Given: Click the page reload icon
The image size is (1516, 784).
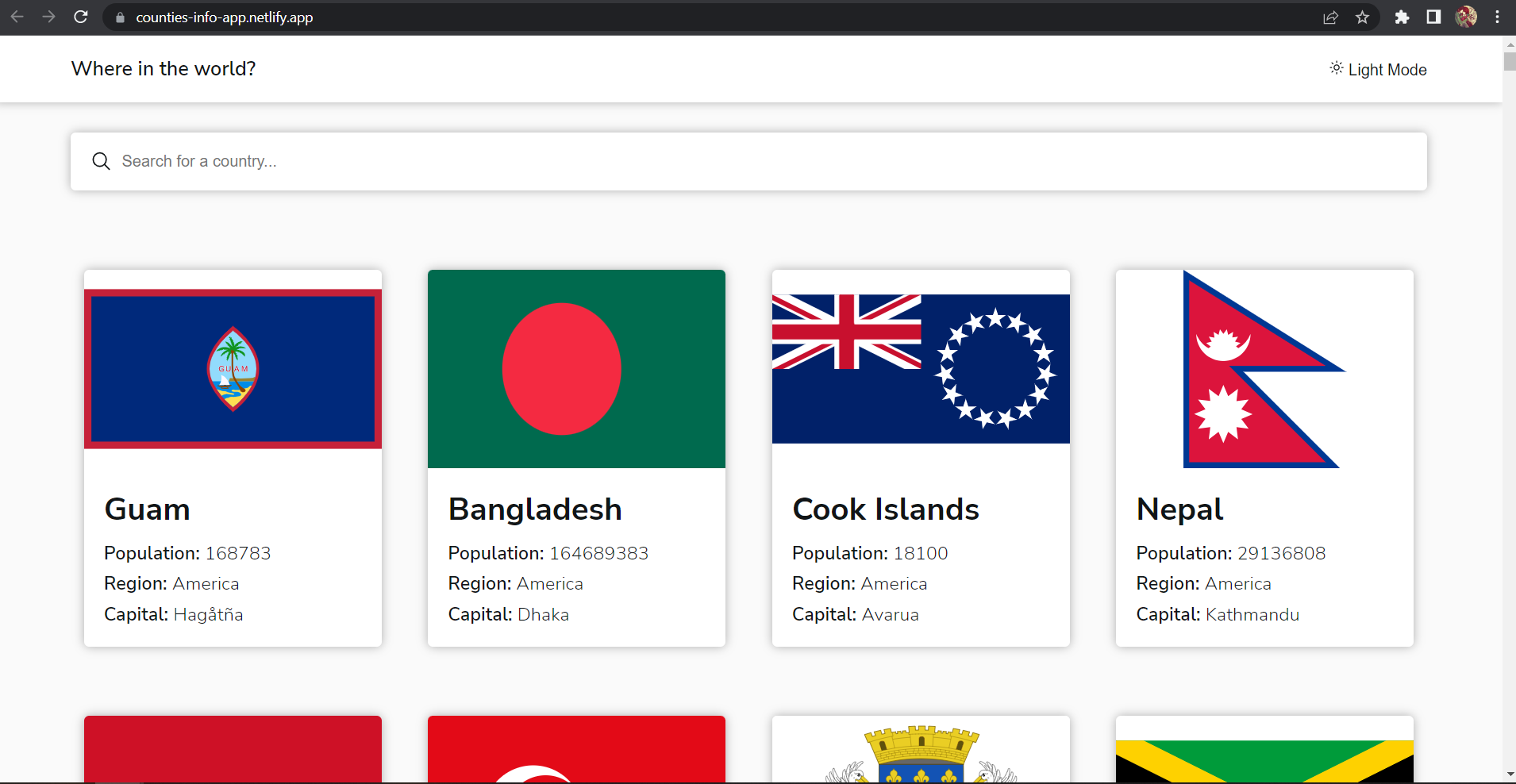Looking at the screenshot, I should coord(80,17).
